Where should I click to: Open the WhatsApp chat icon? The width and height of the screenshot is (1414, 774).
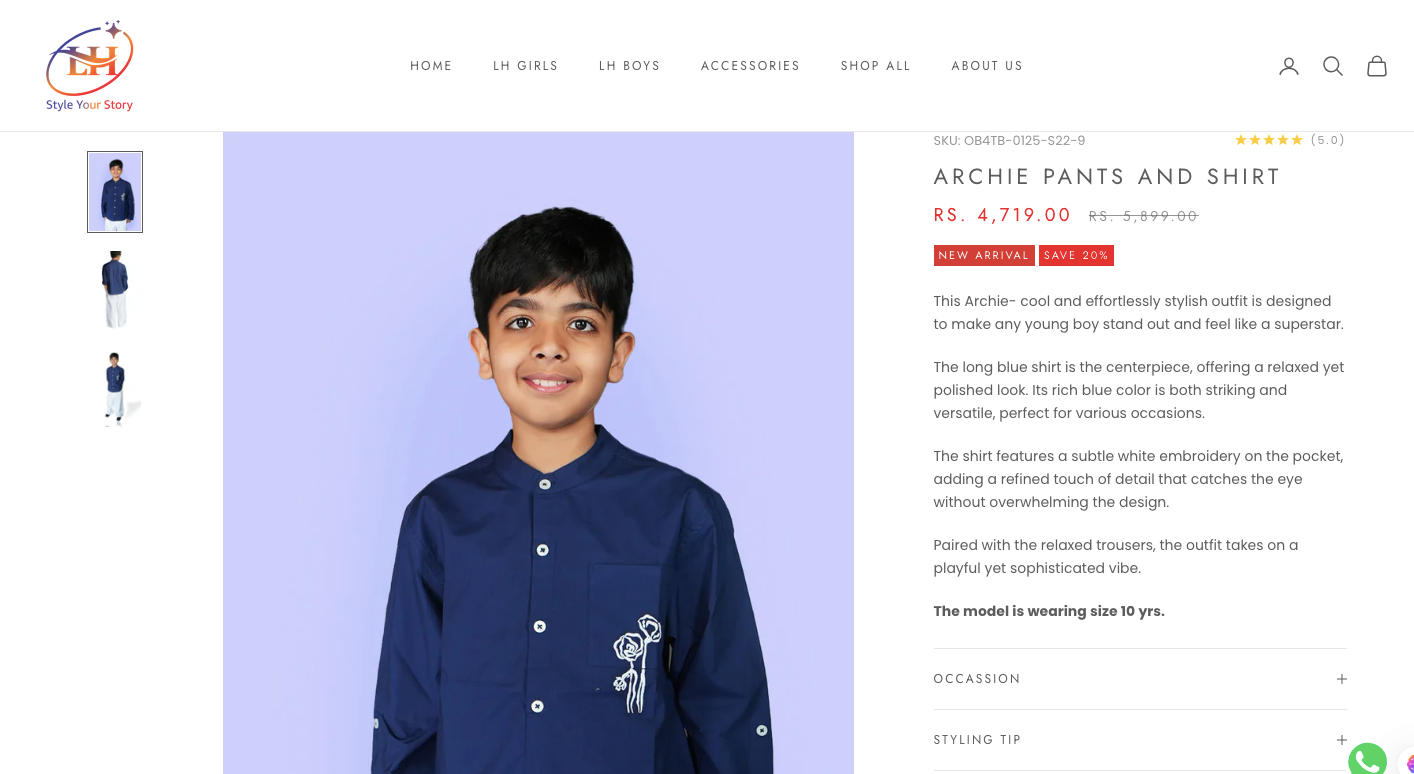point(1367,760)
